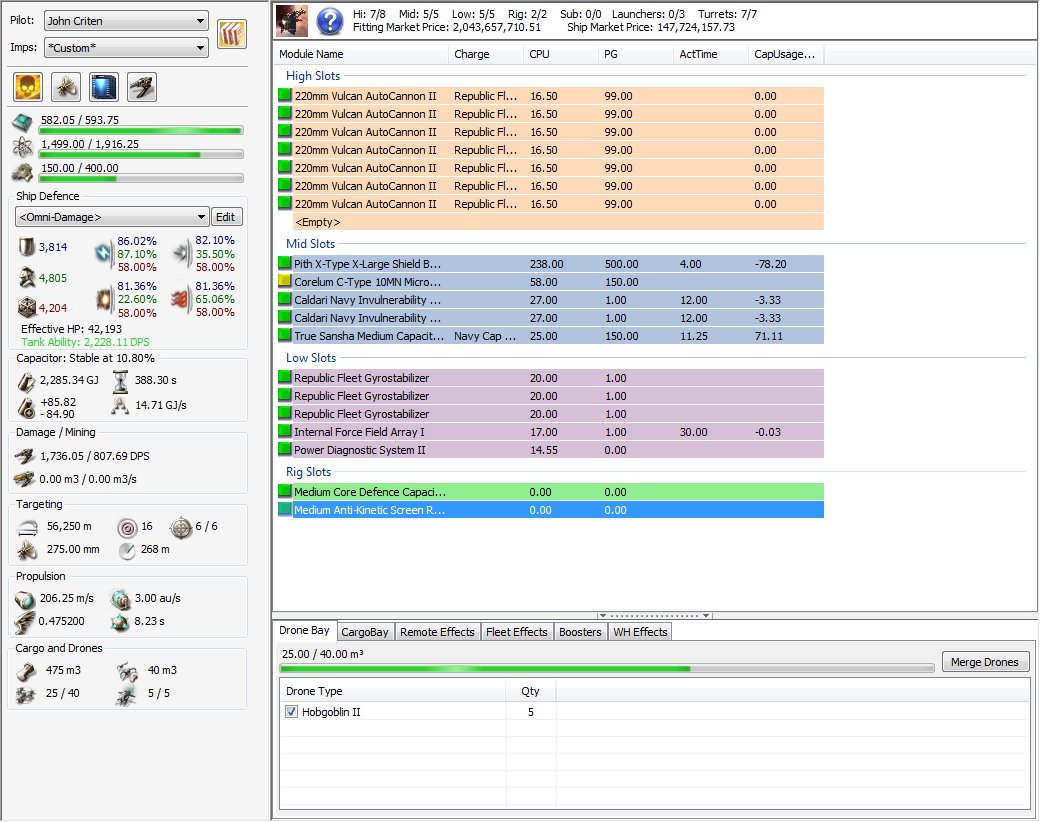Click the max targets icon by 6 / 6
Screen dimensions: 1040x822
click(180, 527)
